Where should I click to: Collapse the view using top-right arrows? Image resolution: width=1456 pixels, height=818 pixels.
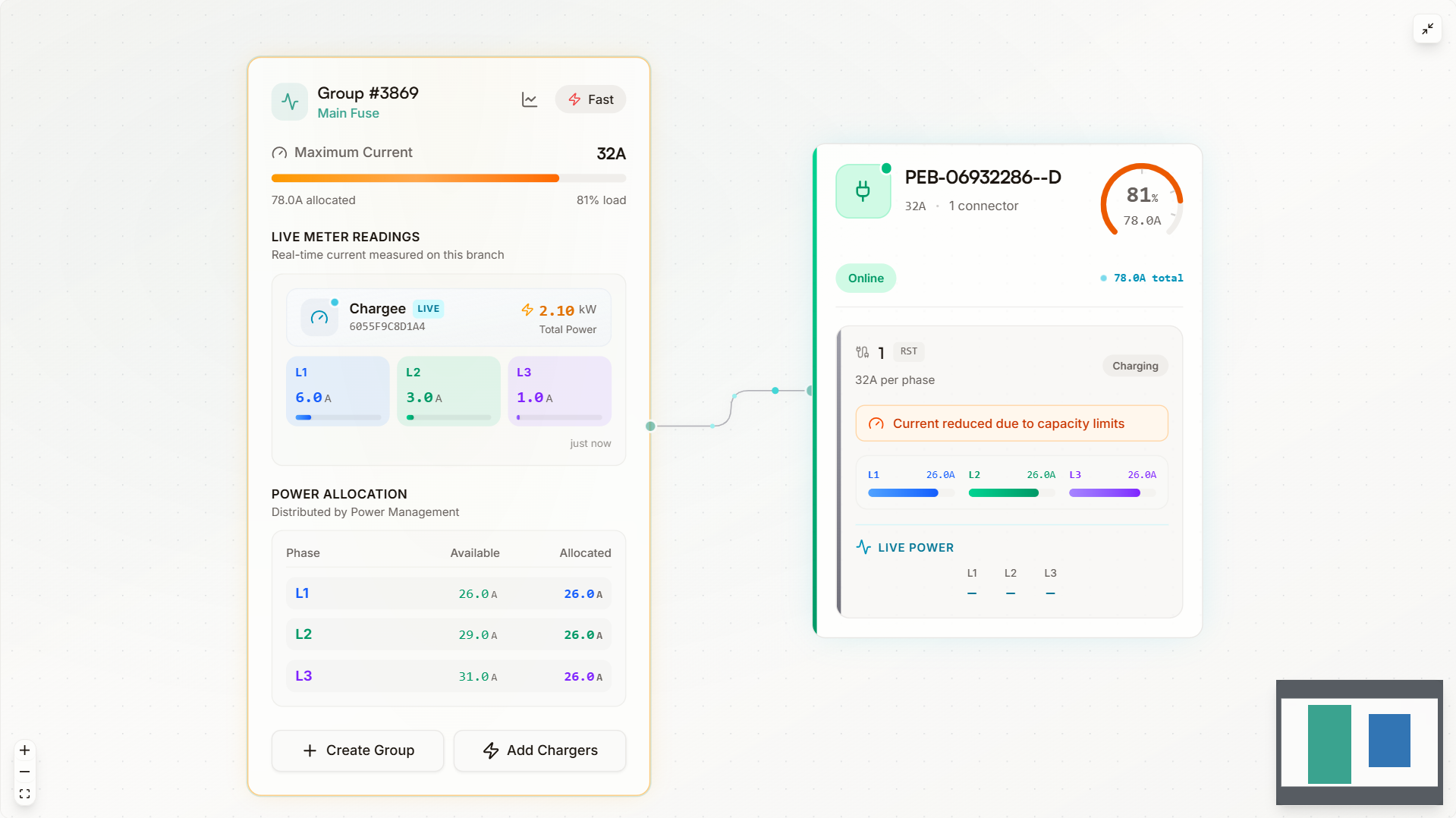click(x=1427, y=29)
